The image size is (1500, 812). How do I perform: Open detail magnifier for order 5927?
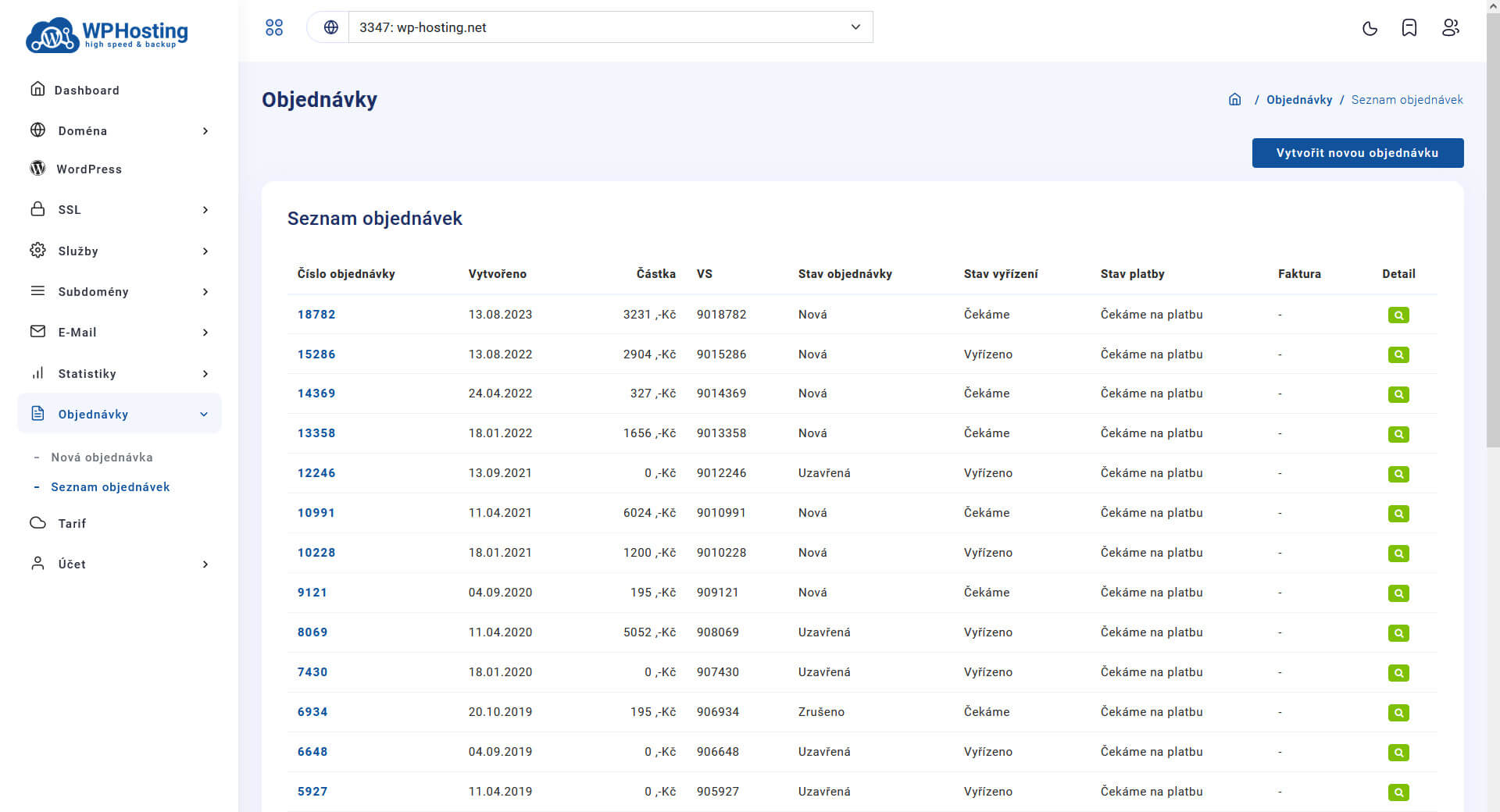tap(1398, 792)
